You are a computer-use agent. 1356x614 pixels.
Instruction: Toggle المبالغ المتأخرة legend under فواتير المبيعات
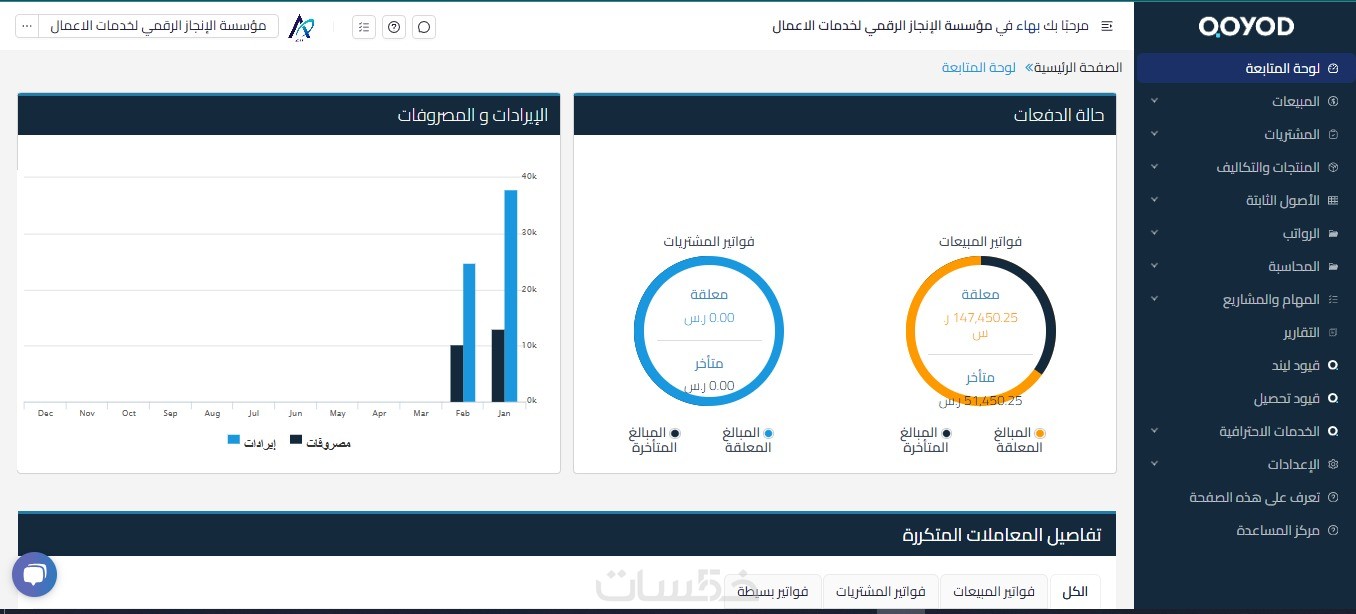[926, 440]
